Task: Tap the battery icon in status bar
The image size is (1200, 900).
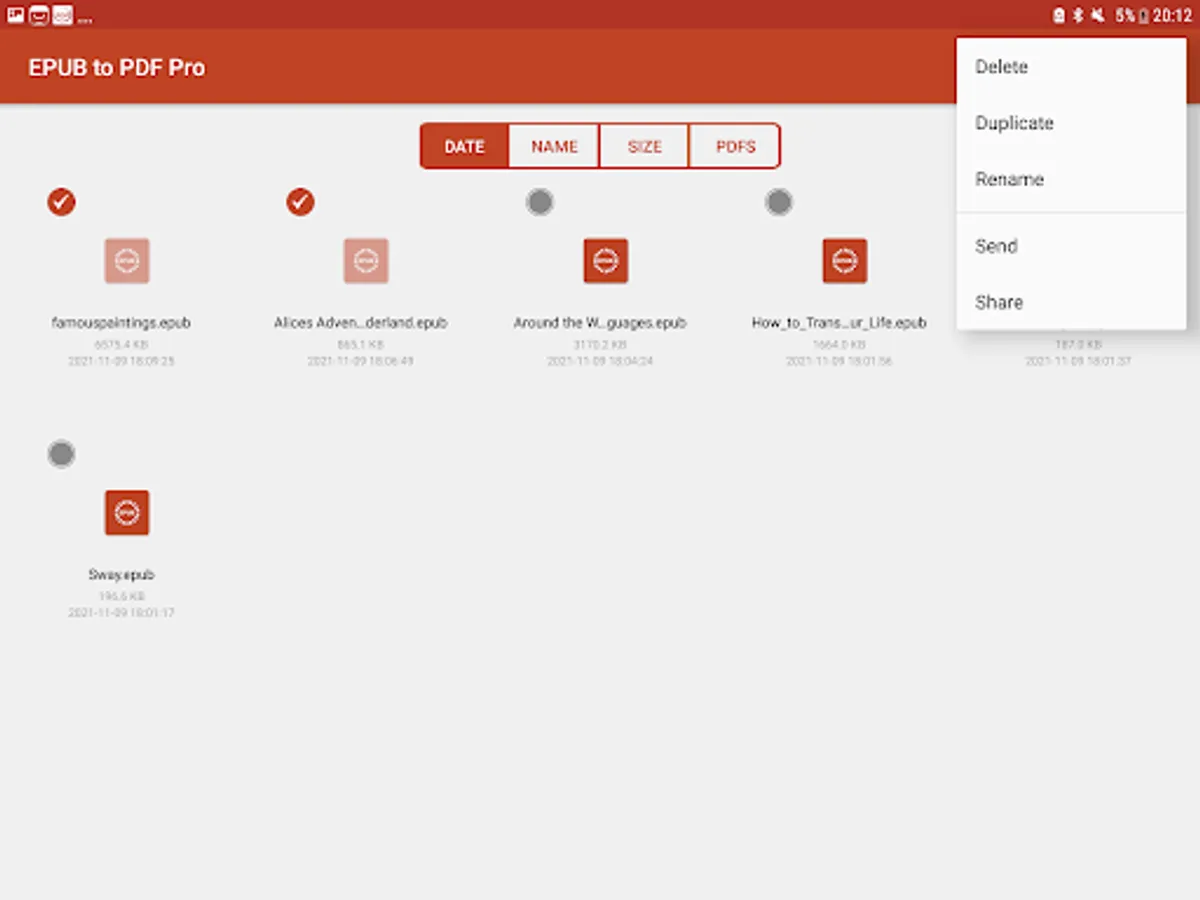Action: 1143,15
